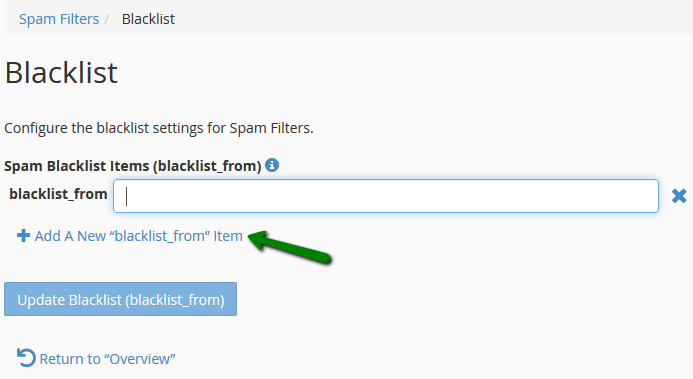Screen dimensions: 693x379
Task: Remove the blacklist_from entry with the X icon
Action: click(x=679, y=196)
